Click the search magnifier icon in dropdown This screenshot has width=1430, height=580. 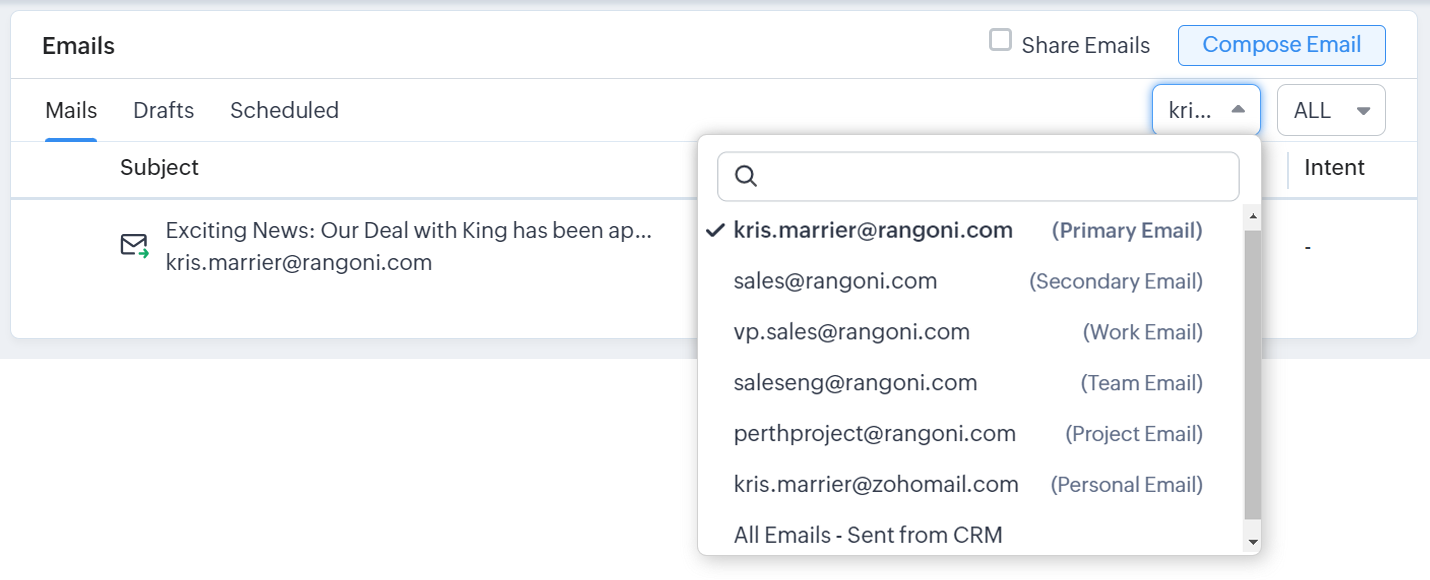pos(746,177)
